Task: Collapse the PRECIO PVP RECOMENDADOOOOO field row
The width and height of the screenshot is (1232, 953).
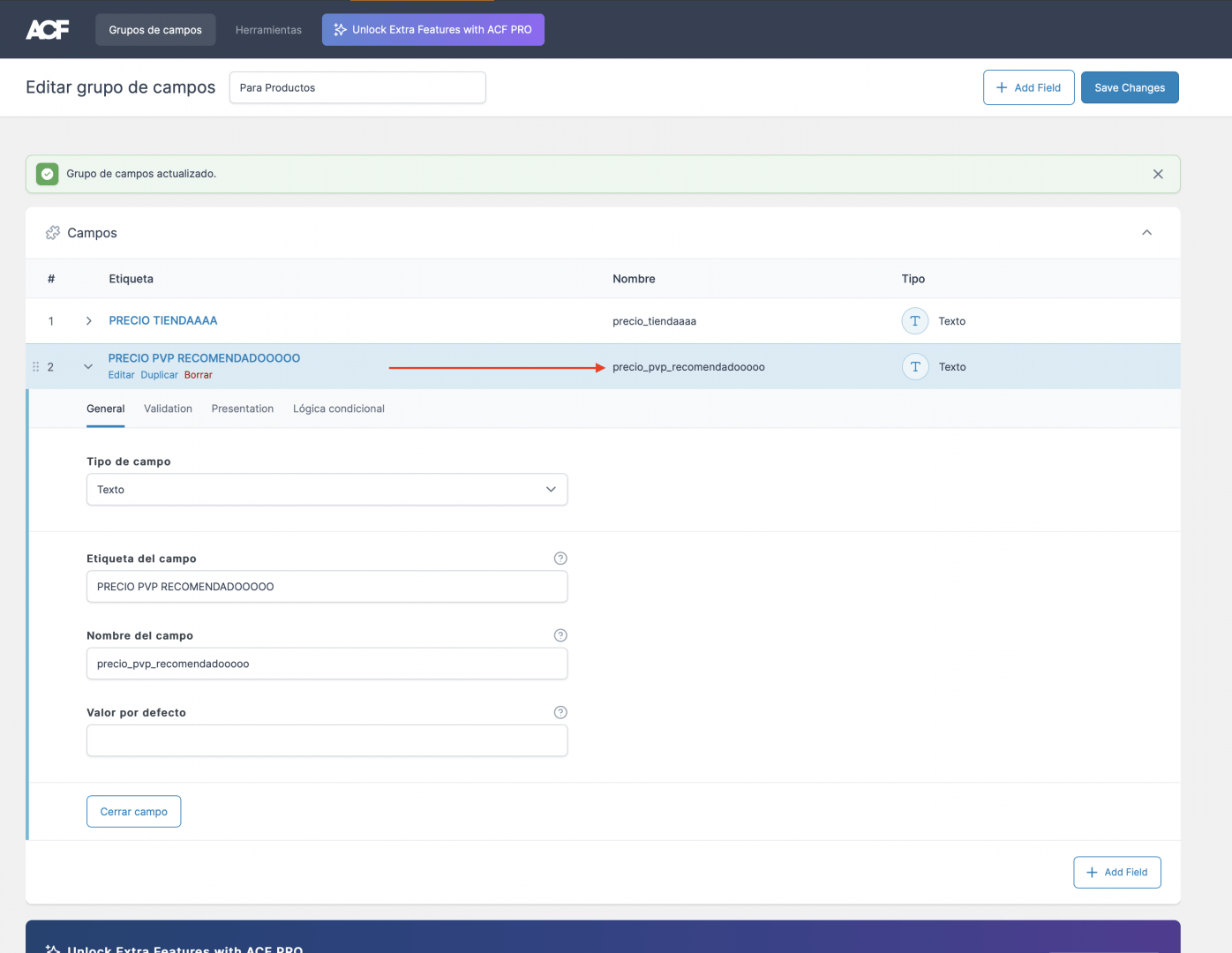Action: point(88,367)
